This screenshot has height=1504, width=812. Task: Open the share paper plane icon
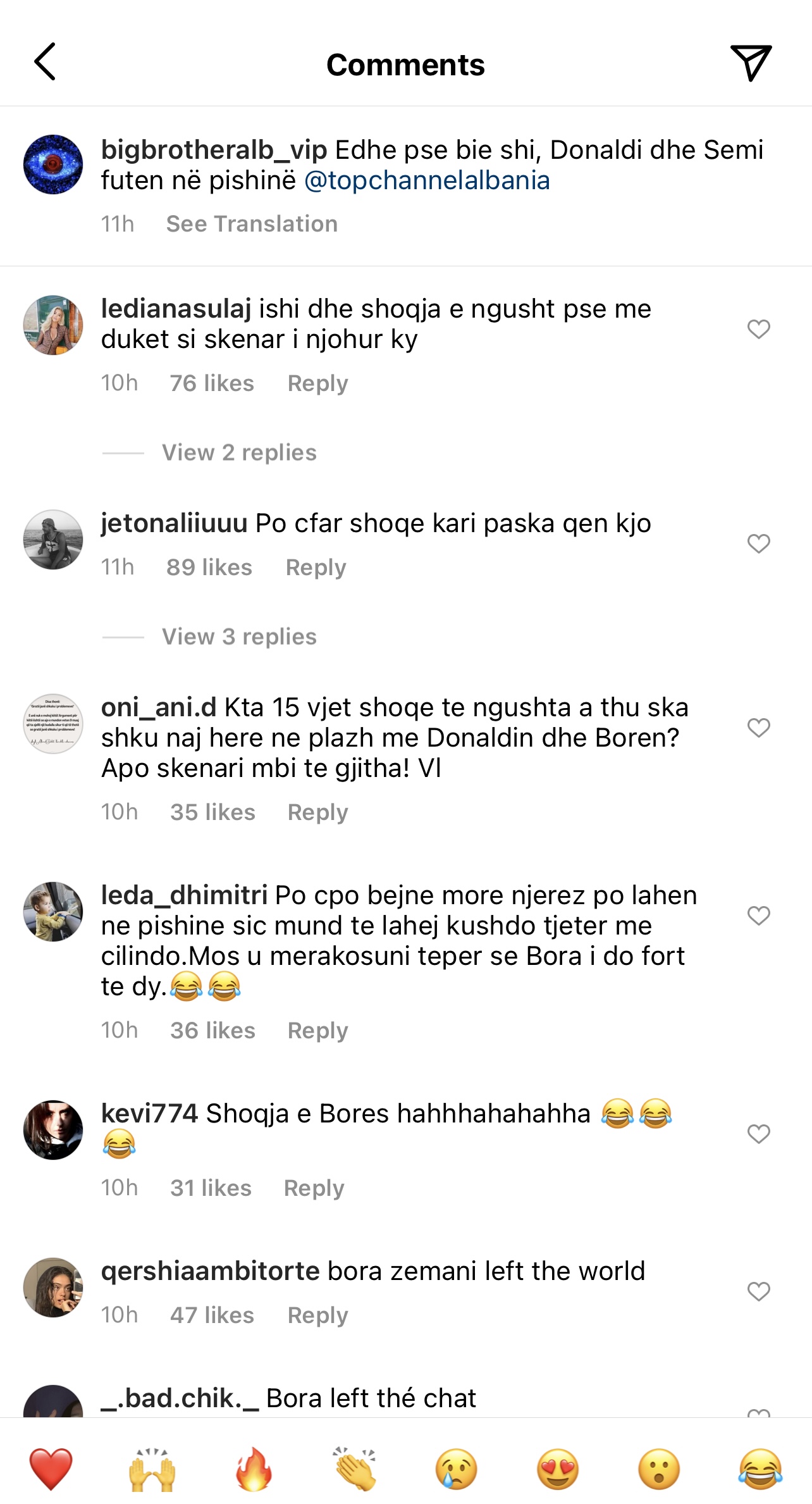[751, 63]
